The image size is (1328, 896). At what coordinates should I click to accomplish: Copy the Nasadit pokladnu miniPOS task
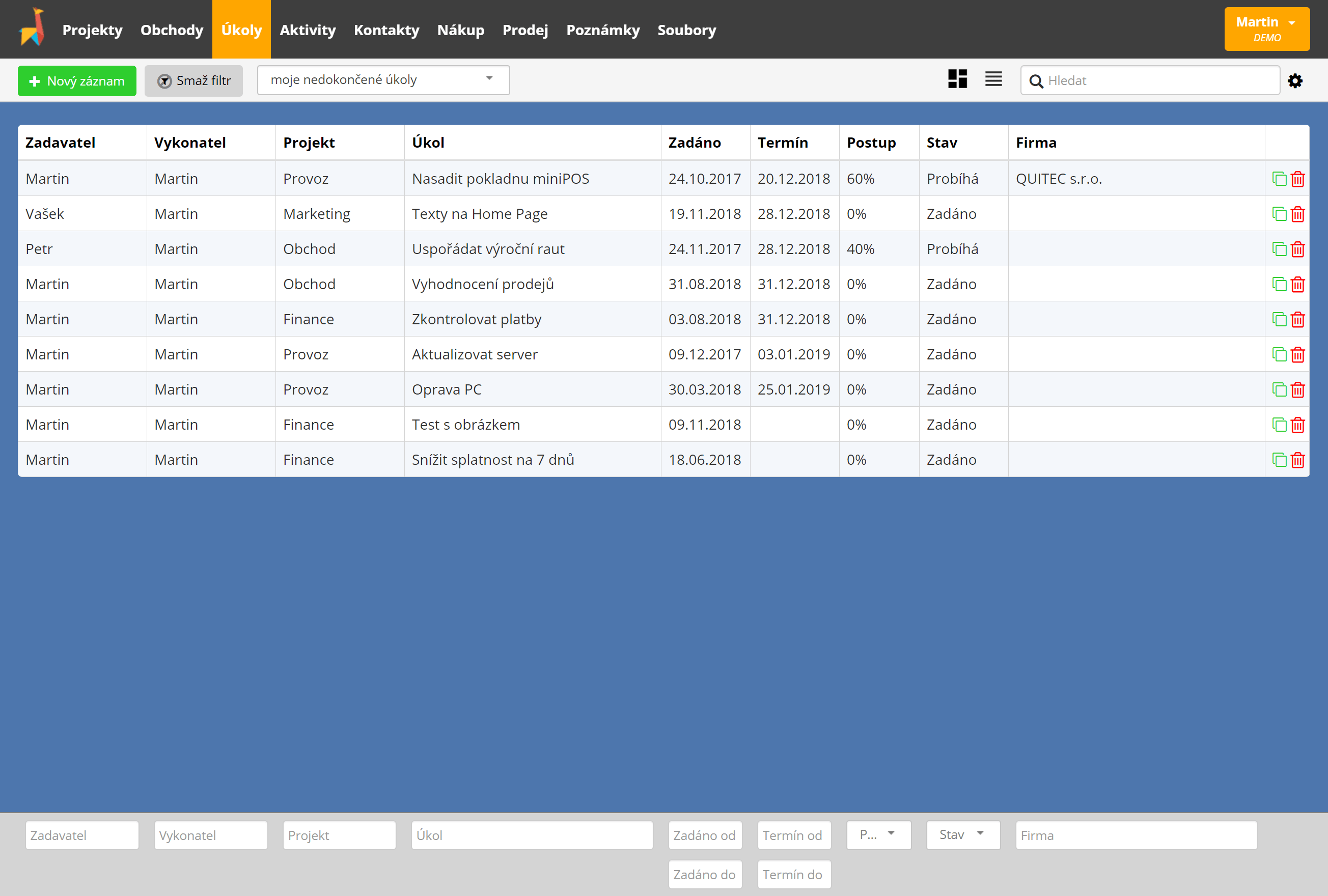pos(1280,179)
